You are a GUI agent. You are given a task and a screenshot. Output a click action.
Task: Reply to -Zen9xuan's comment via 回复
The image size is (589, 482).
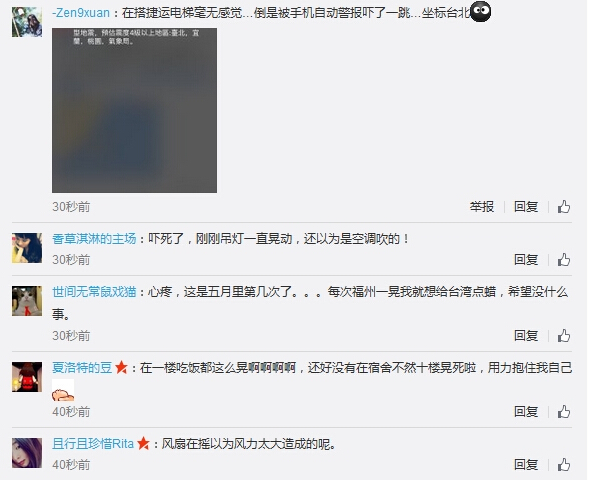526,207
